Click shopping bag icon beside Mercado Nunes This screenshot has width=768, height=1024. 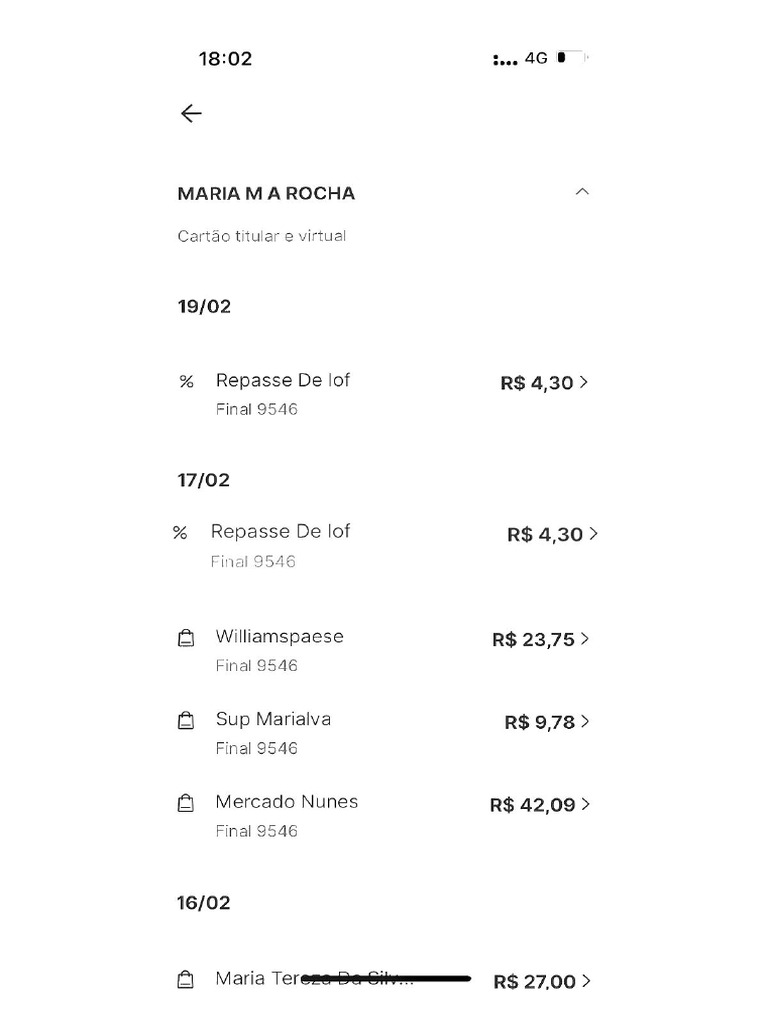point(185,804)
